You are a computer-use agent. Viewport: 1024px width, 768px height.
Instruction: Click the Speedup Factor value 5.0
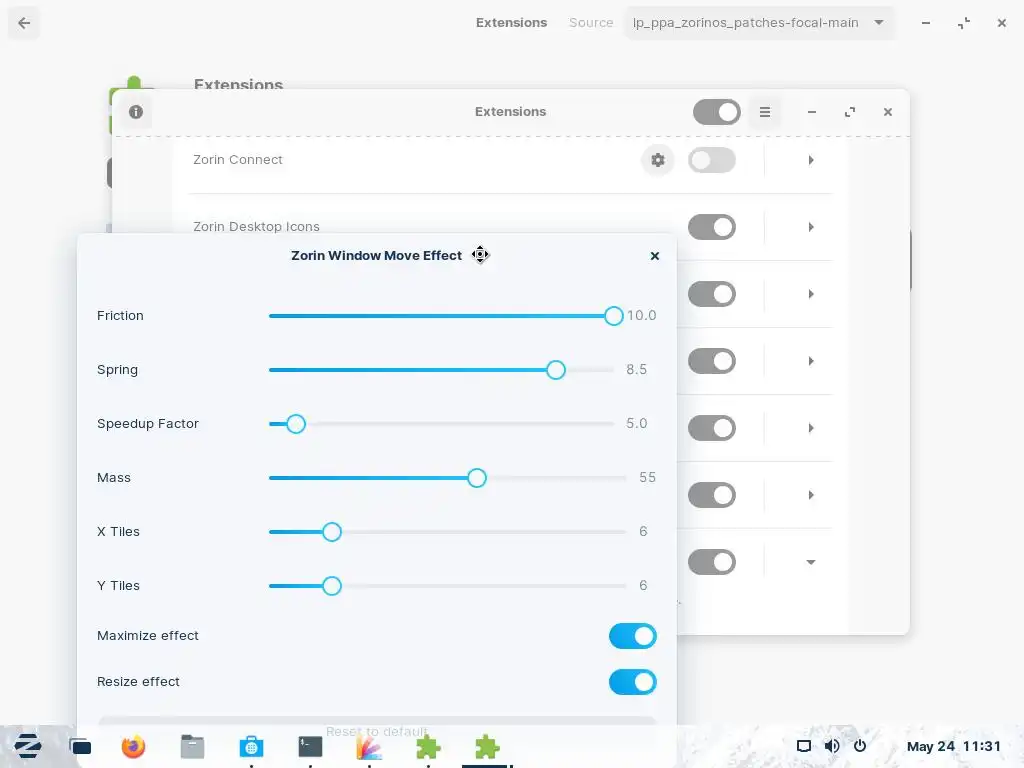(637, 423)
